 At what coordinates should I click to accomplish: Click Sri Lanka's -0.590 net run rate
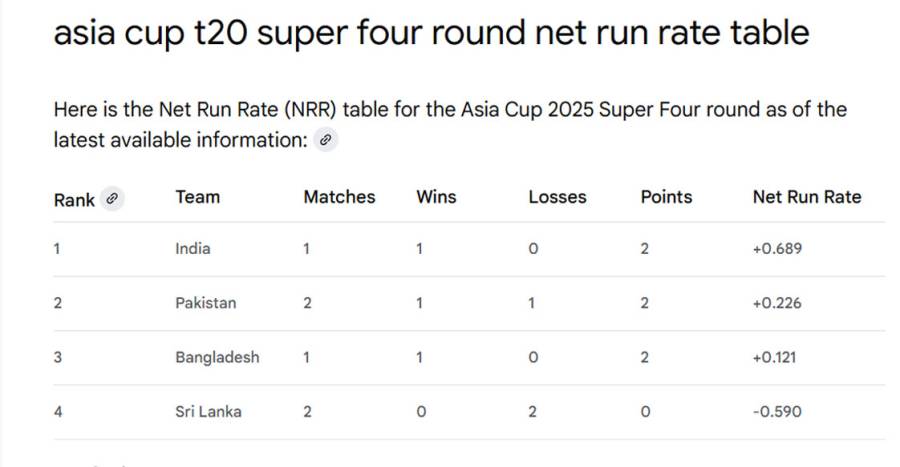click(x=777, y=411)
